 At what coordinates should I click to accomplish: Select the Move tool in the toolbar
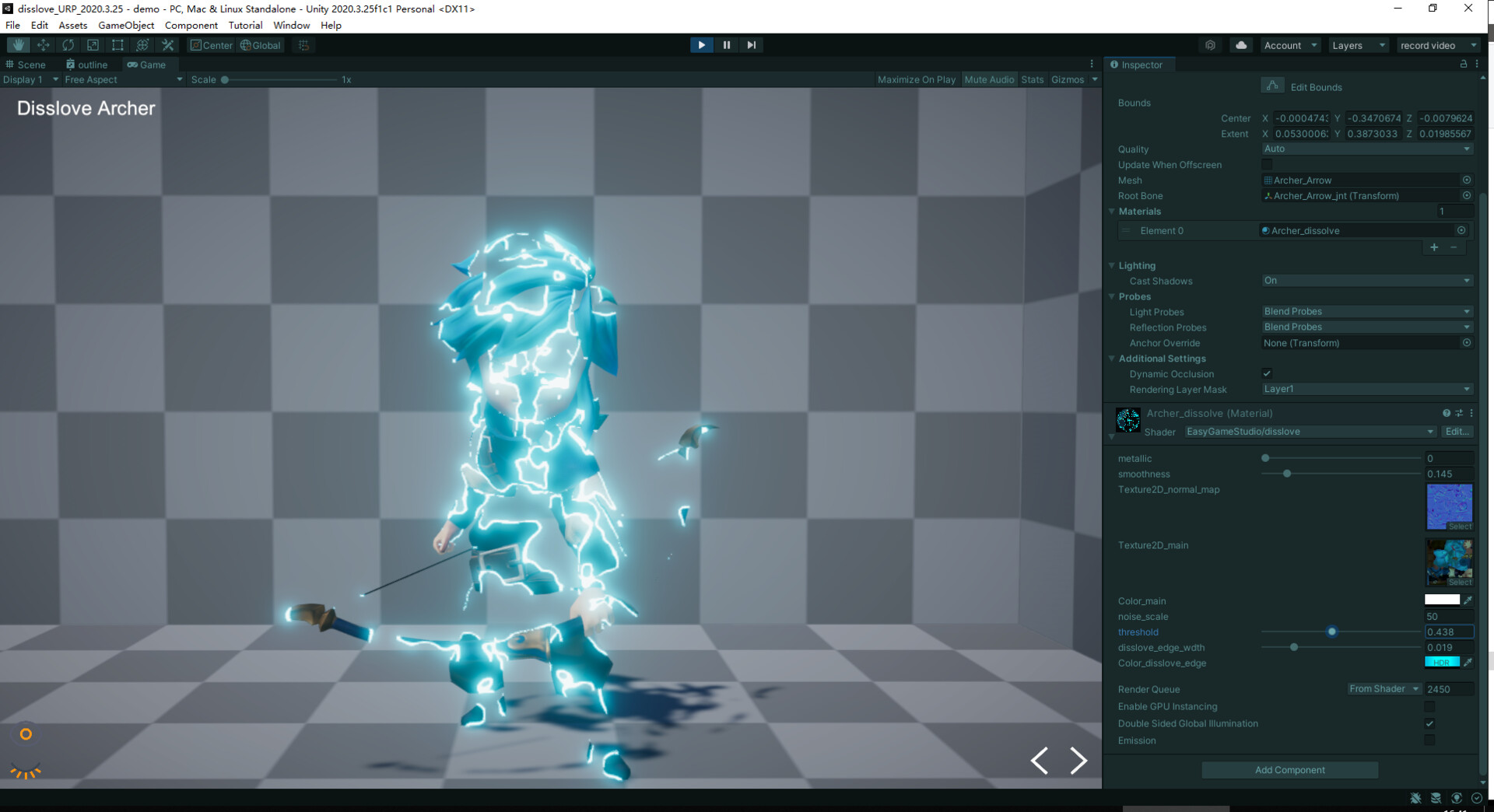tap(44, 44)
